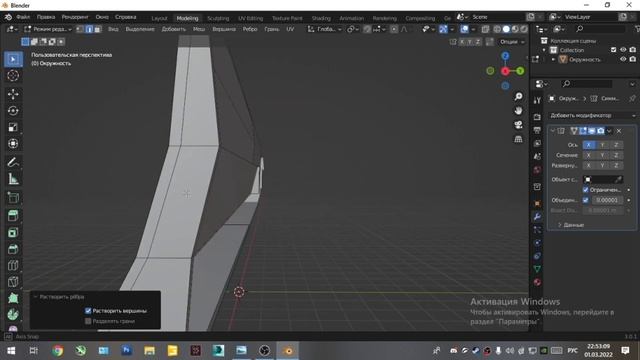
Task: Hide Collection with eye icon in outliner
Action: (x=623, y=50)
